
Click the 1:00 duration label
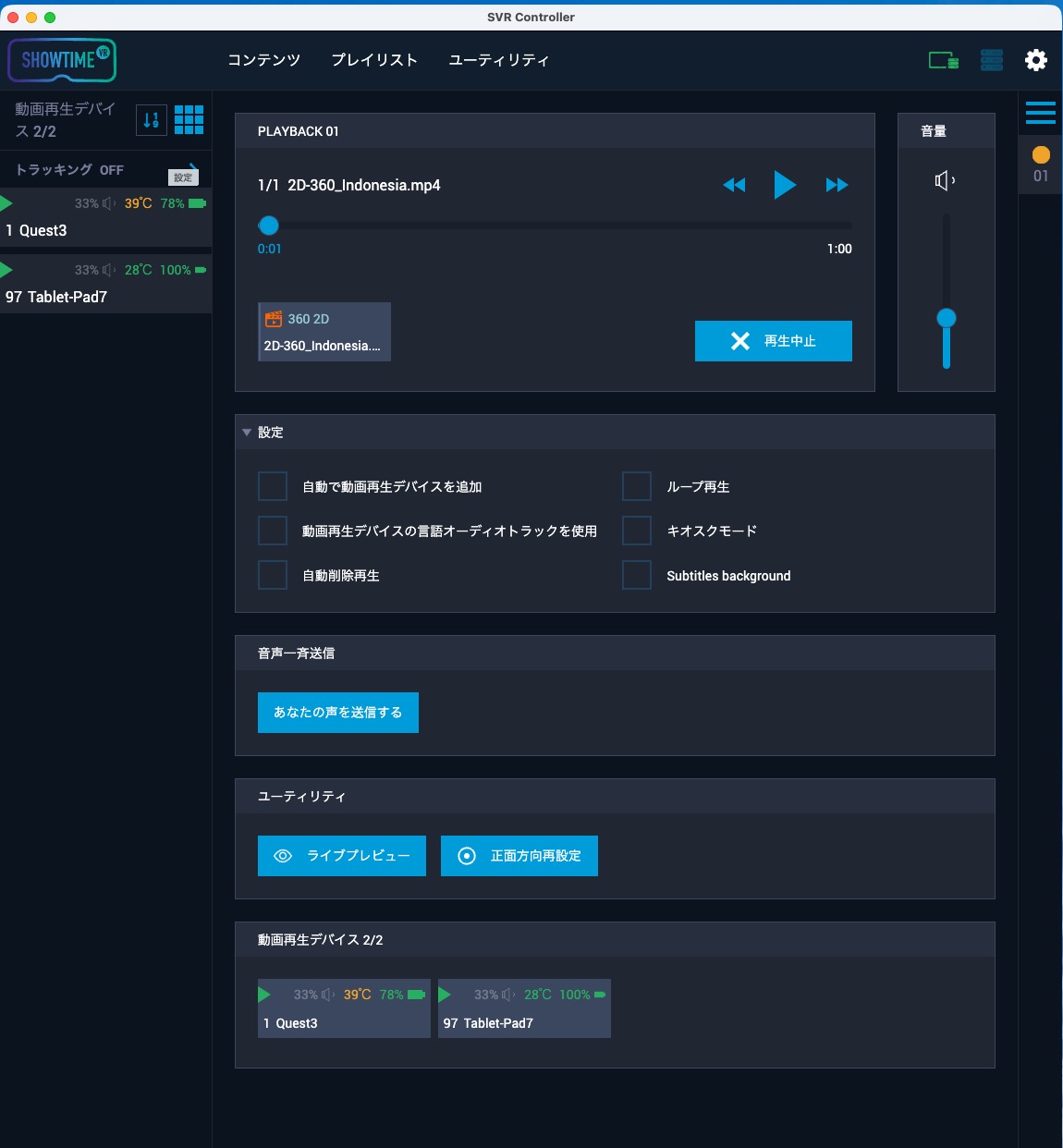click(839, 249)
